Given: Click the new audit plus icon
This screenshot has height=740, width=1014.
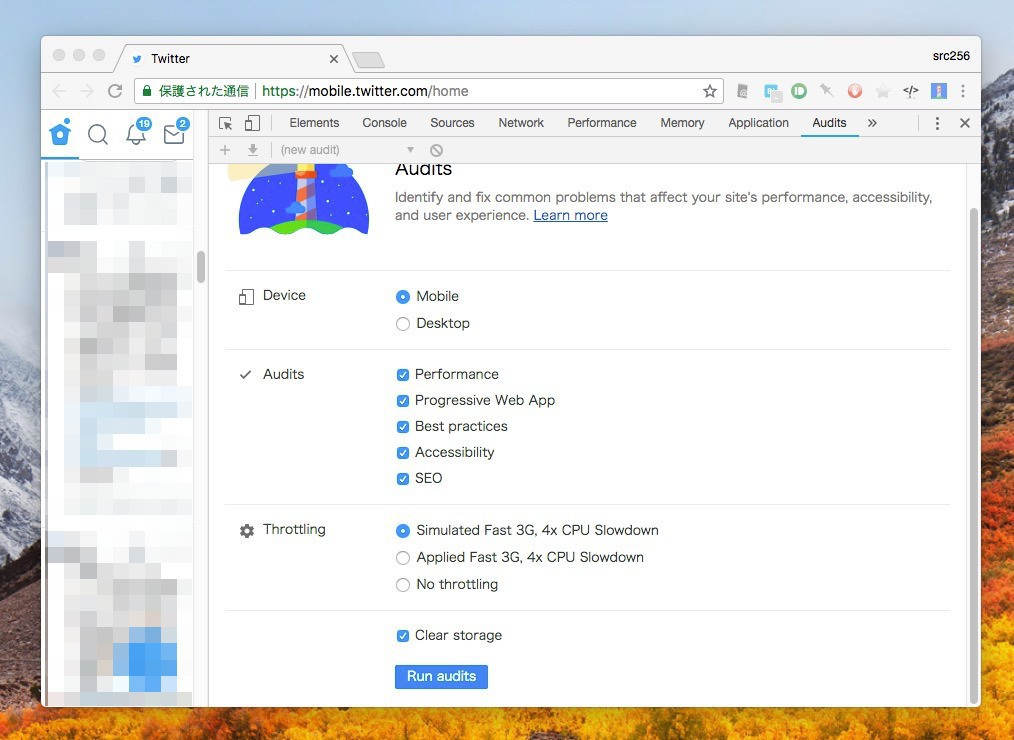Looking at the screenshot, I should (x=224, y=150).
